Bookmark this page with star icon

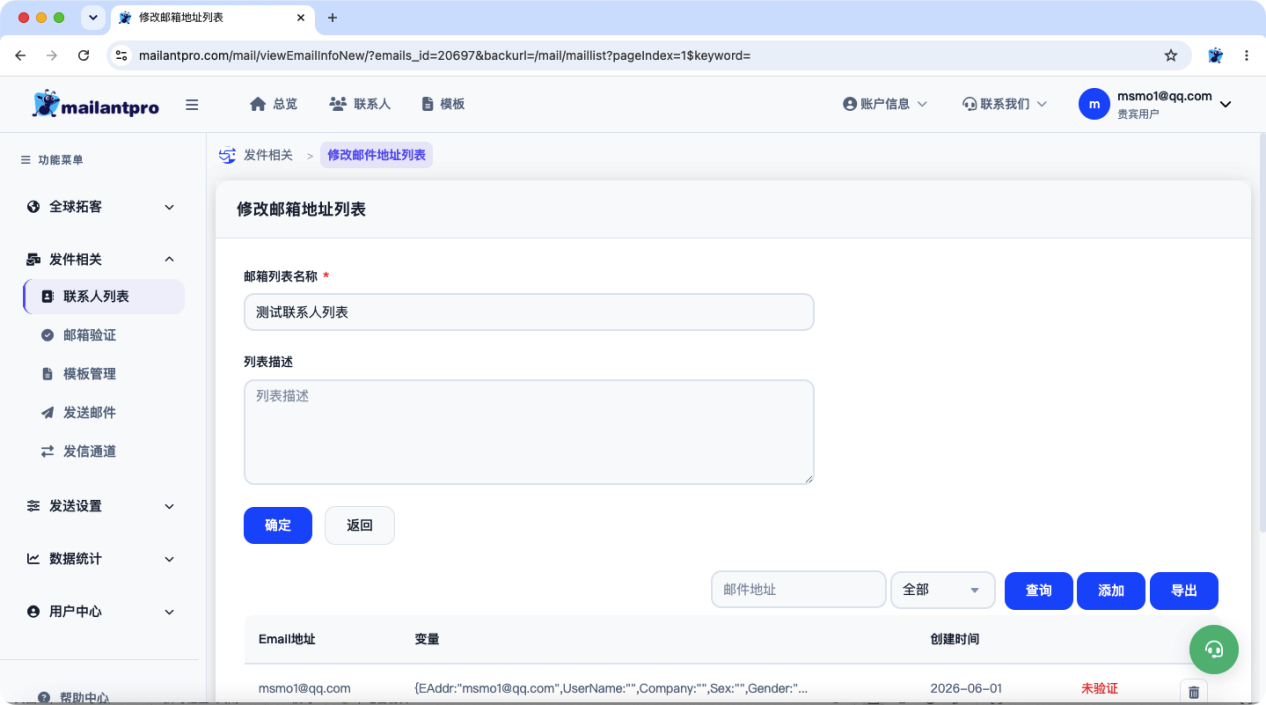pyautogui.click(x=1171, y=55)
